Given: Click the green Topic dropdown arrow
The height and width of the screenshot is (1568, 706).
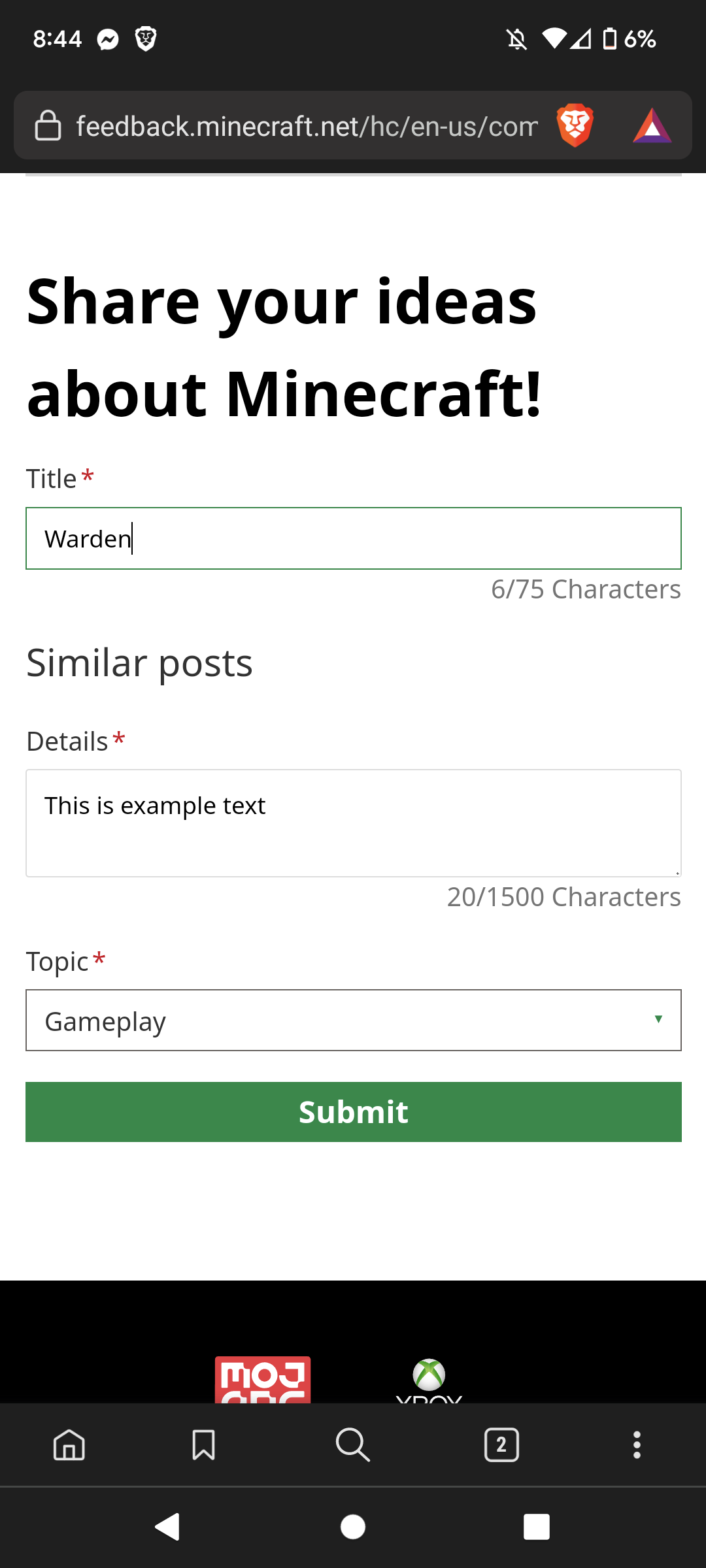Looking at the screenshot, I should click(658, 1019).
